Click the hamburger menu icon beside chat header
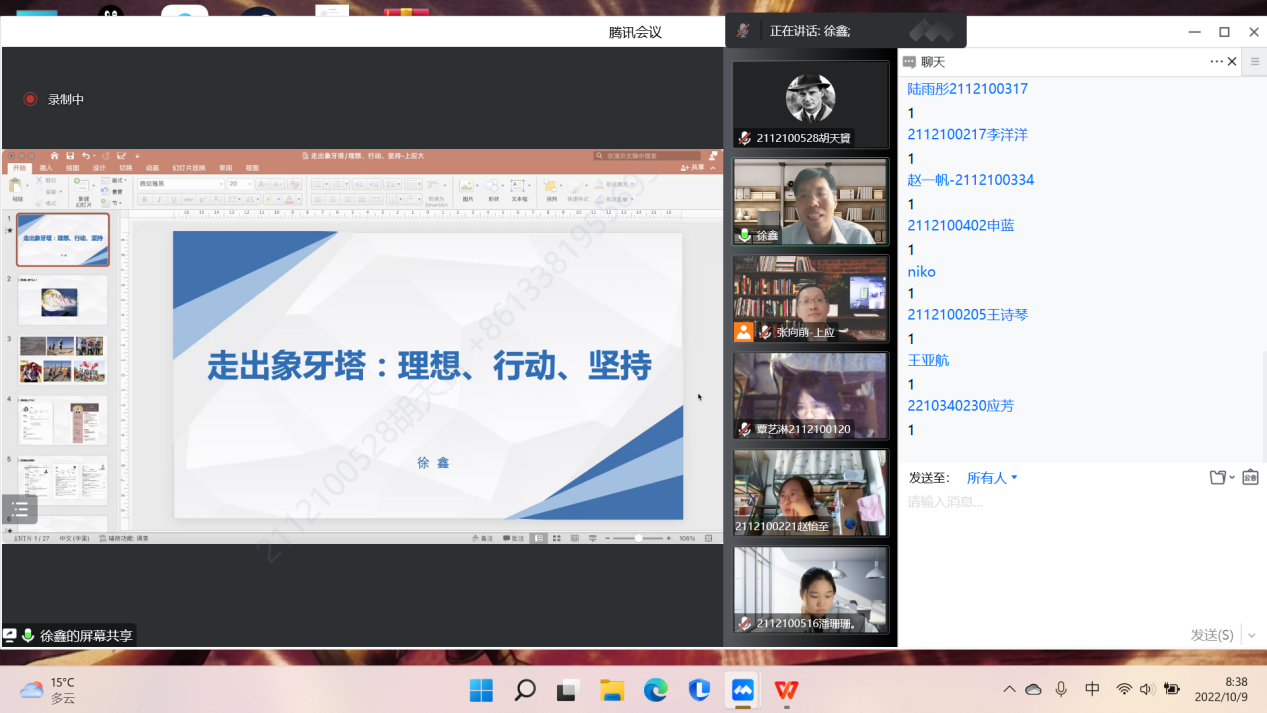 pyautogui.click(x=1254, y=62)
